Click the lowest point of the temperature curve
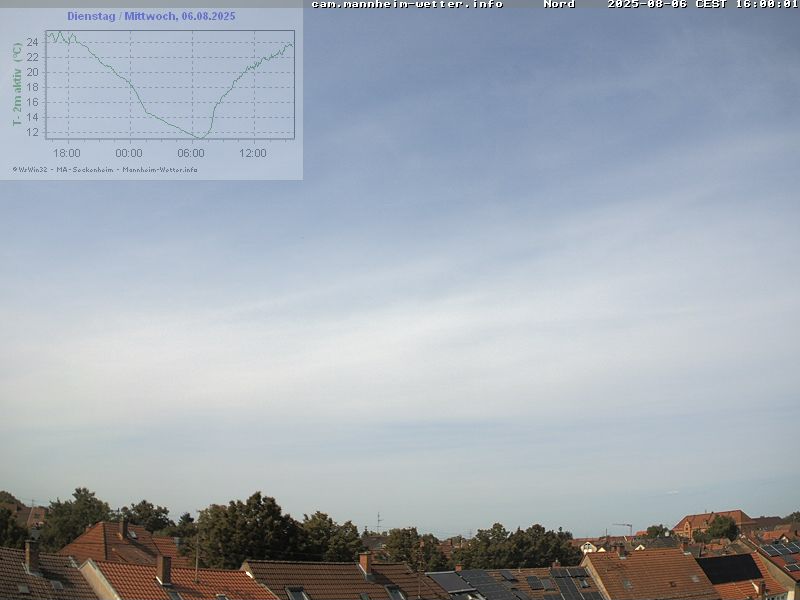Screen dimensions: 800x600 tap(199, 136)
